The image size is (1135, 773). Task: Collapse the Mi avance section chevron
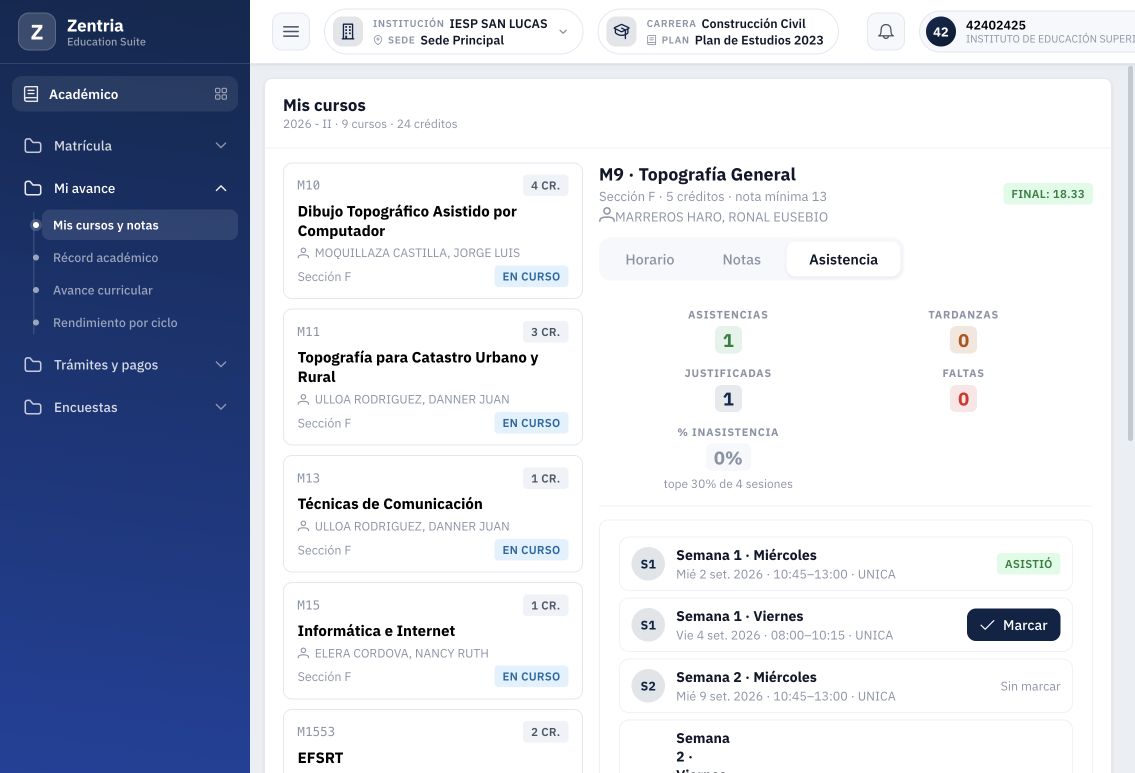click(221, 188)
